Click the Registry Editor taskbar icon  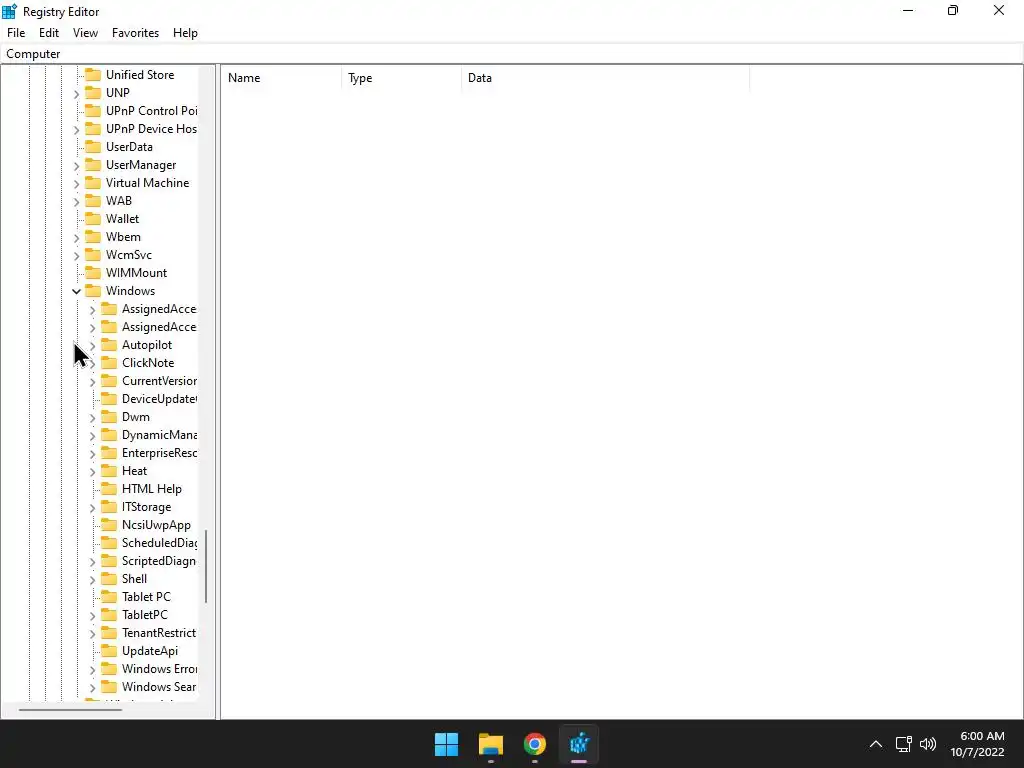click(x=579, y=744)
